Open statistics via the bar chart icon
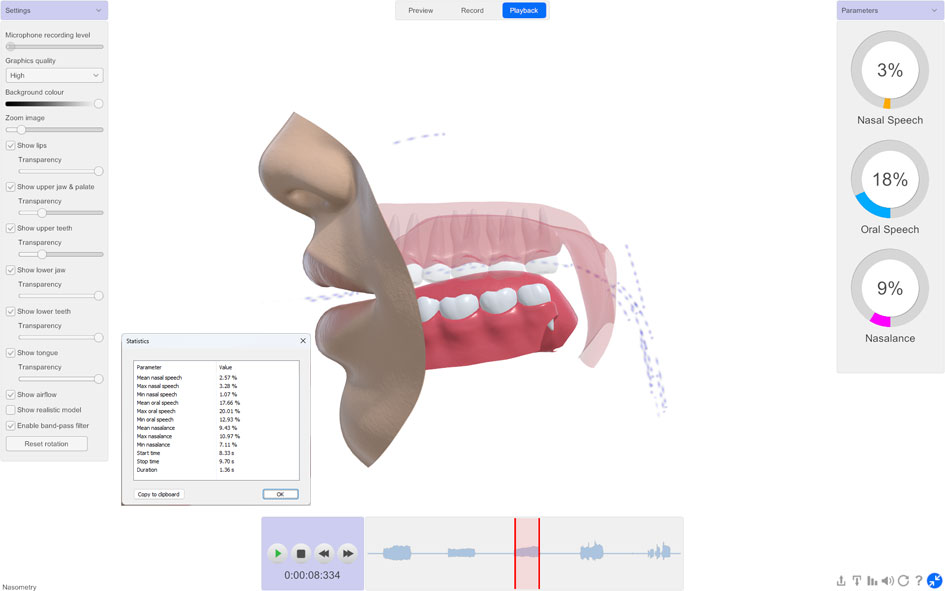Image resolution: width=945 pixels, height=591 pixels. point(872,581)
